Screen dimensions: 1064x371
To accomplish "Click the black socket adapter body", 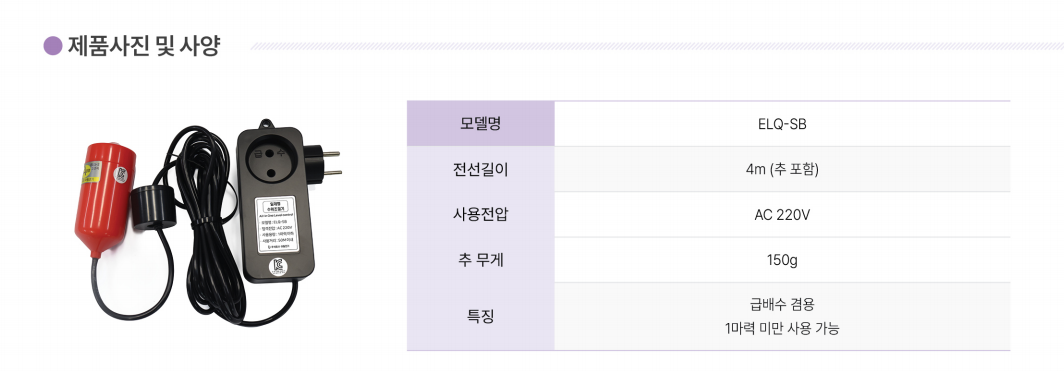I will (x=275, y=203).
